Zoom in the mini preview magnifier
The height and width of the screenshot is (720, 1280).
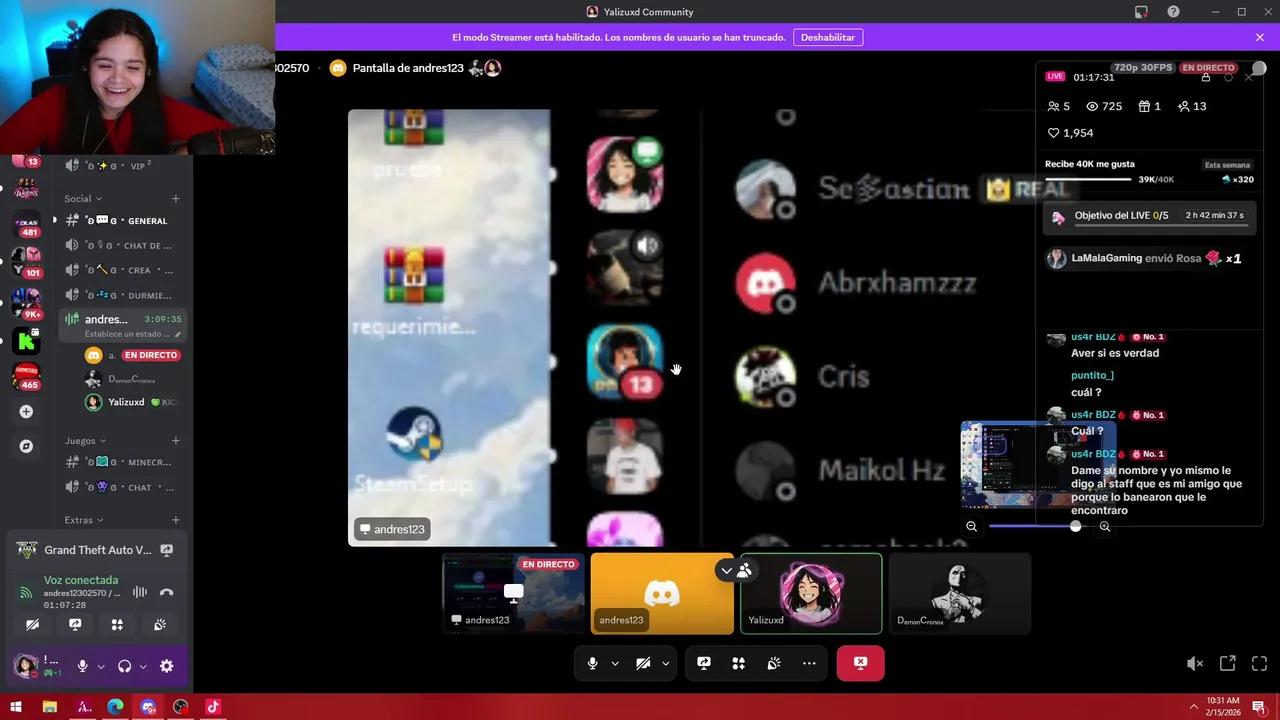coord(1105,527)
